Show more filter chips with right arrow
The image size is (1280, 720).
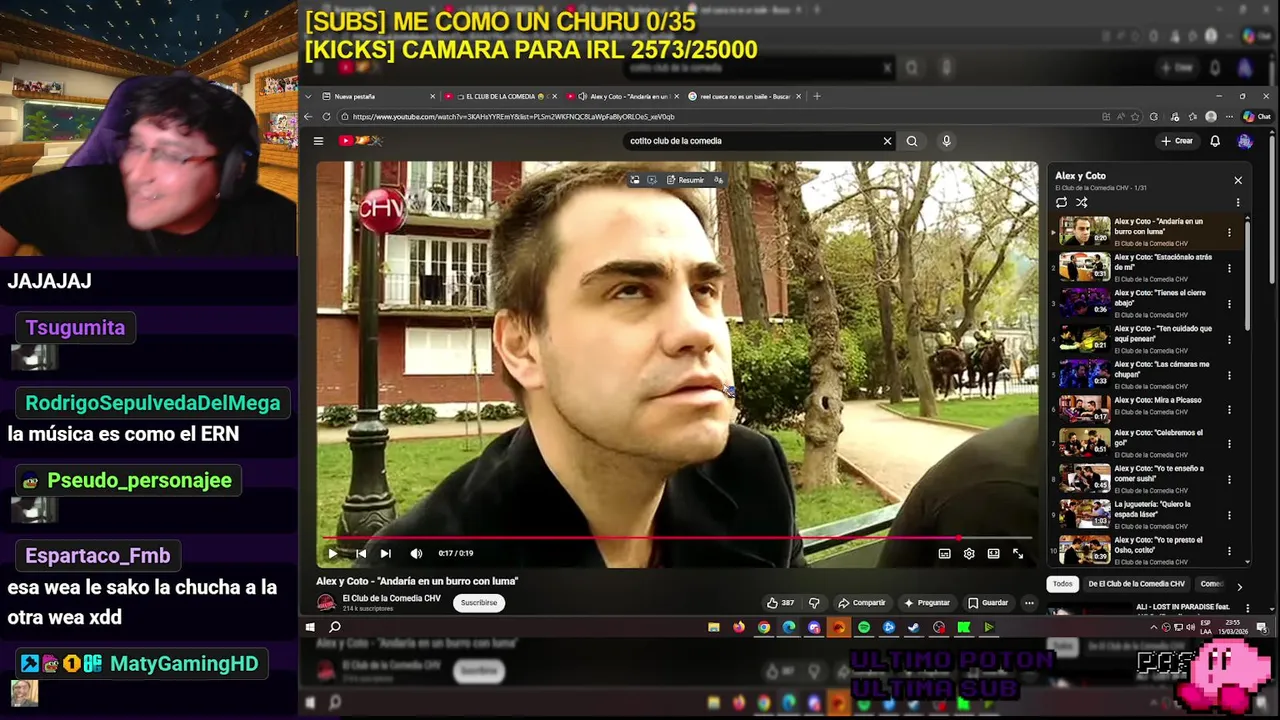(1239, 586)
